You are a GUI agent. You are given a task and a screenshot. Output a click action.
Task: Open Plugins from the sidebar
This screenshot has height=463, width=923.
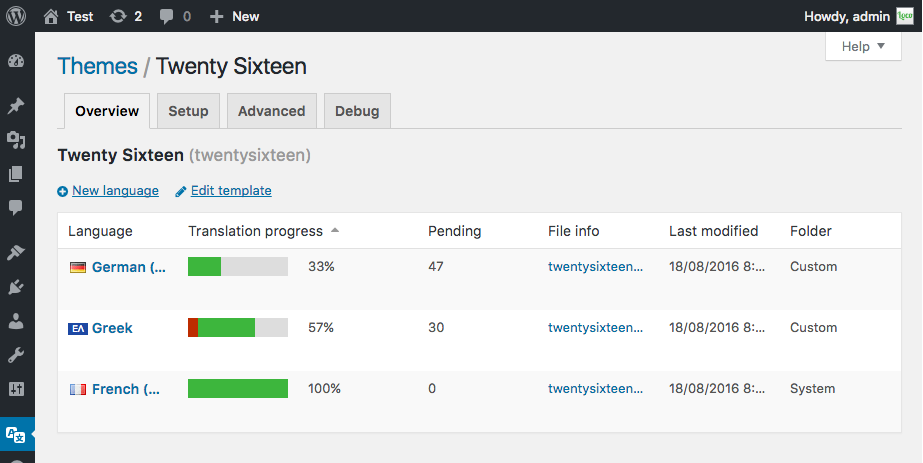(16, 287)
